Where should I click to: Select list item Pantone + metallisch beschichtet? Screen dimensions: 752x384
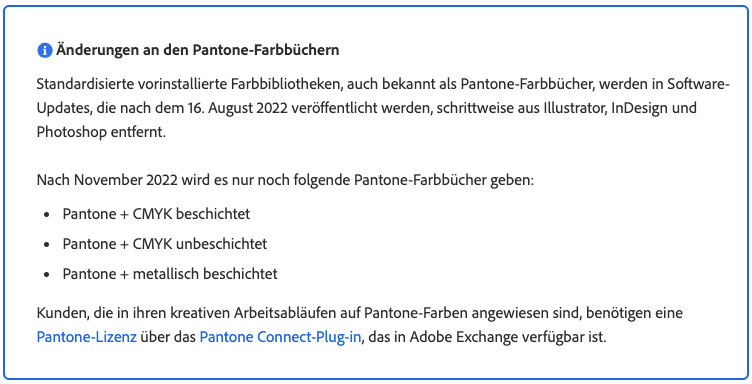pyautogui.click(x=170, y=274)
